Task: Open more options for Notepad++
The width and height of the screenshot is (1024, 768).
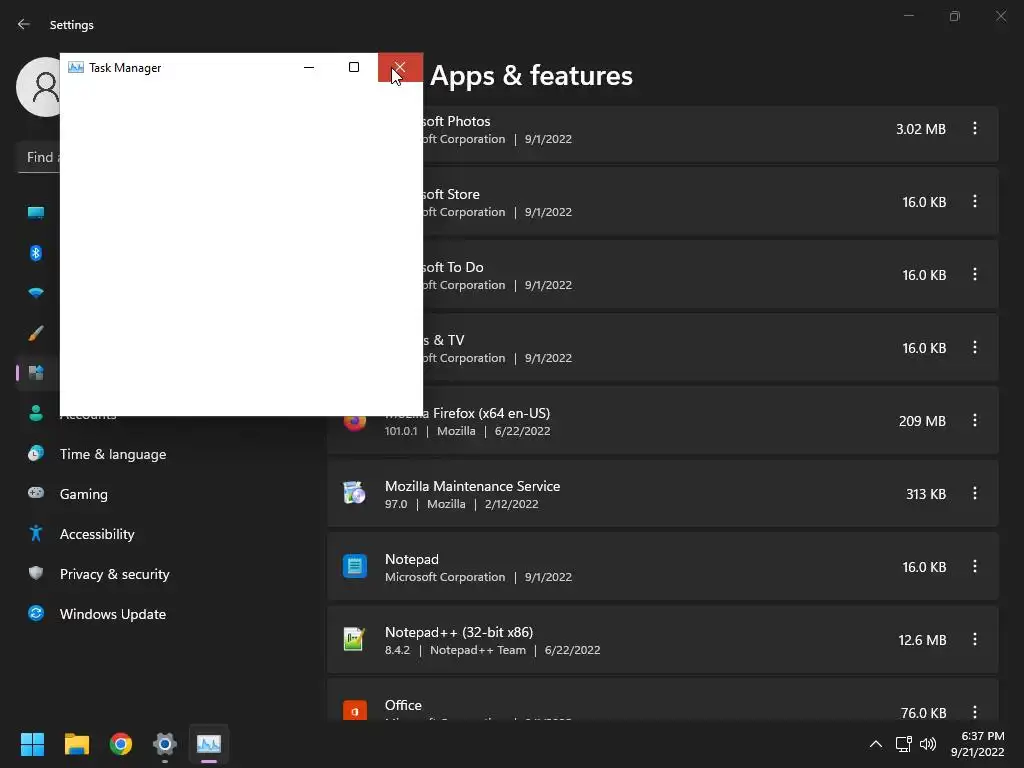Action: 975,639
